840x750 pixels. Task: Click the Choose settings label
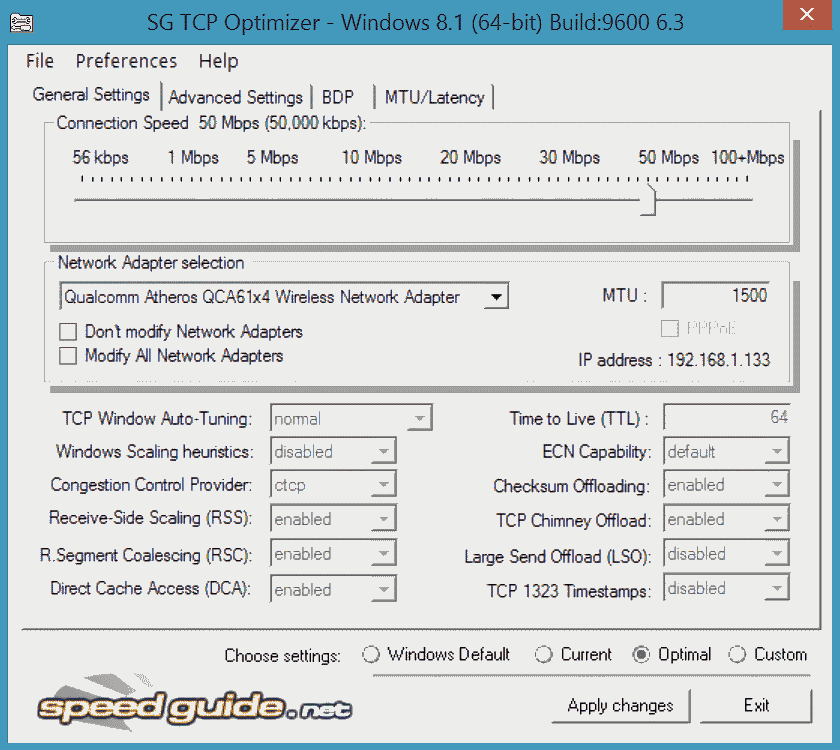coord(282,656)
